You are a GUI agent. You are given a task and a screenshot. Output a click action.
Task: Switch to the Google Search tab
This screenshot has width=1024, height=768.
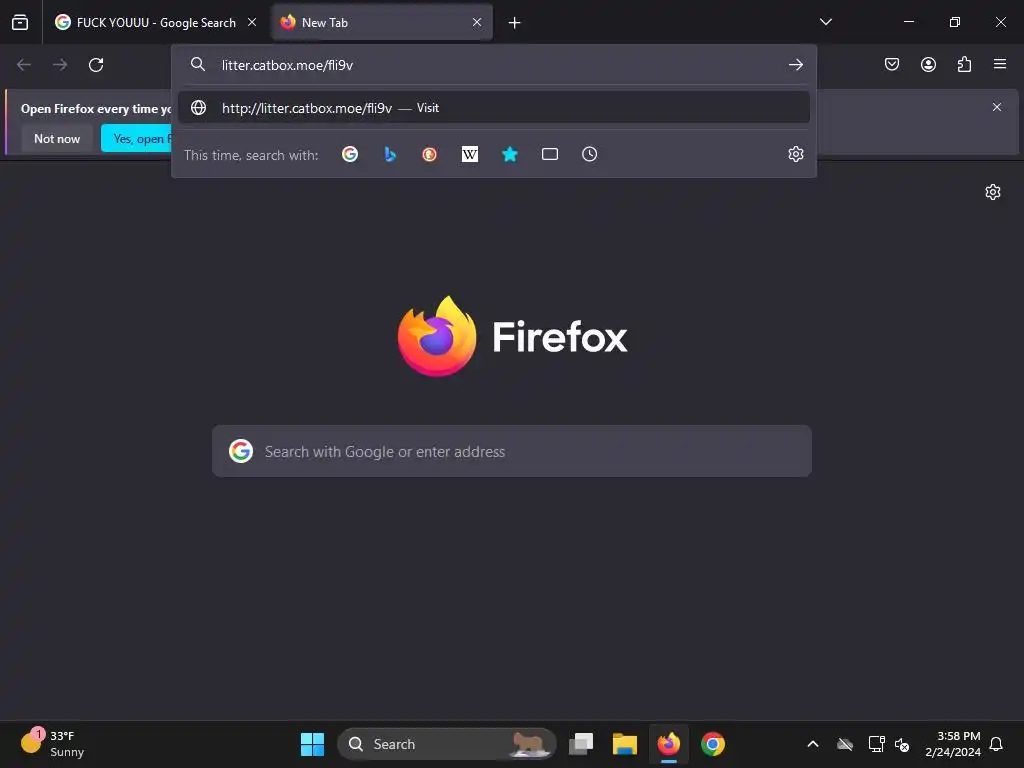pos(155,22)
